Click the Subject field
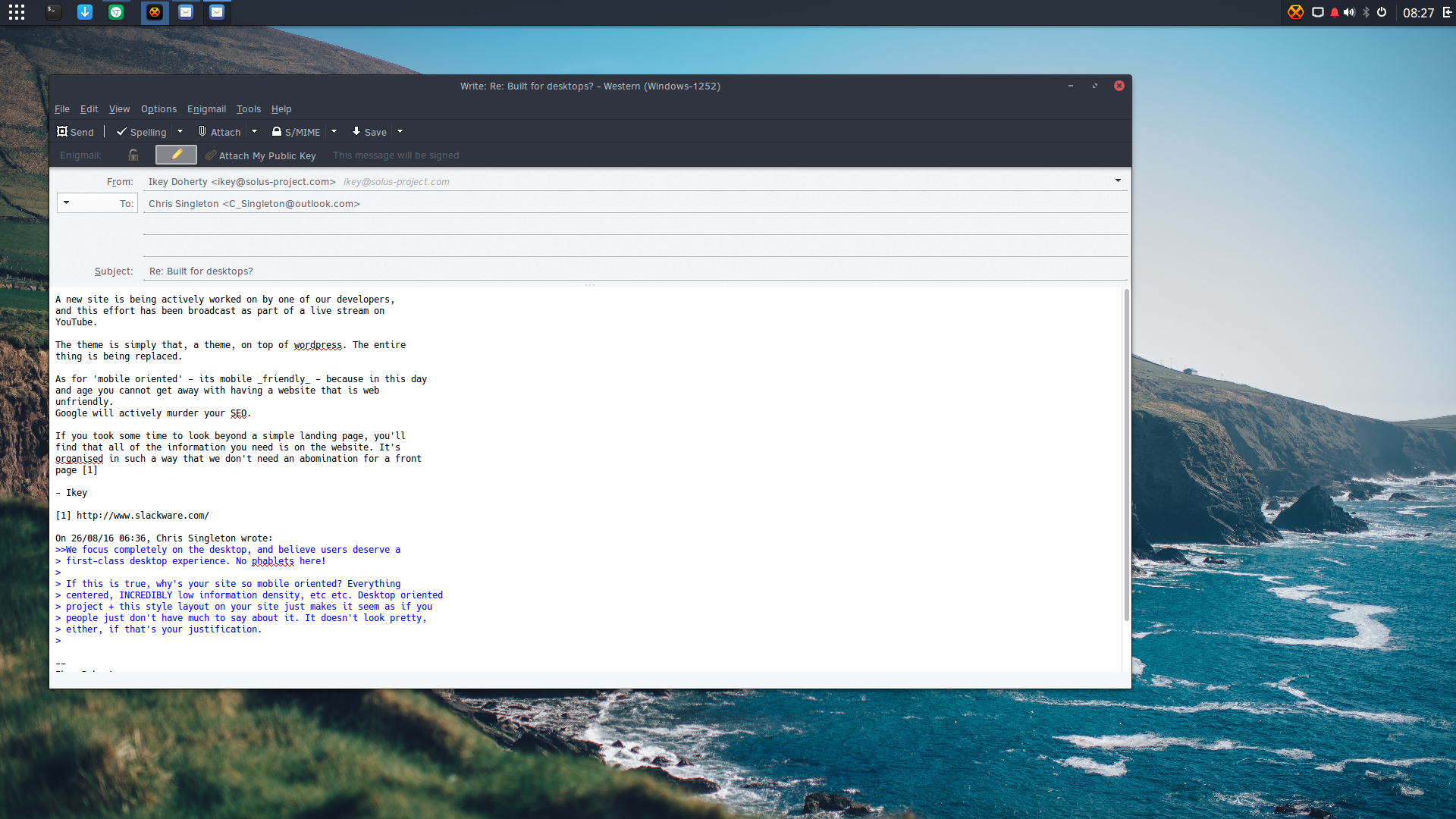The width and height of the screenshot is (1456, 819). pyautogui.click(x=635, y=271)
